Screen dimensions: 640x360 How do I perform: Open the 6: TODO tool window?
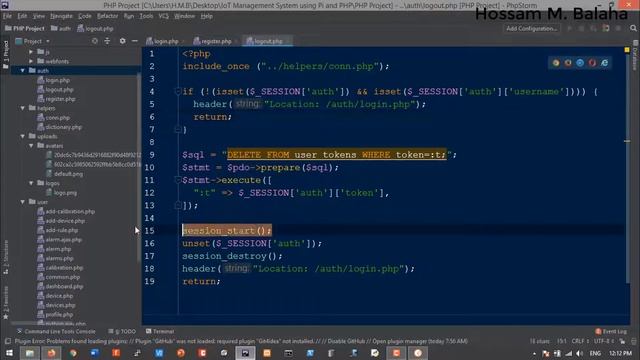[x=122, y=331]
